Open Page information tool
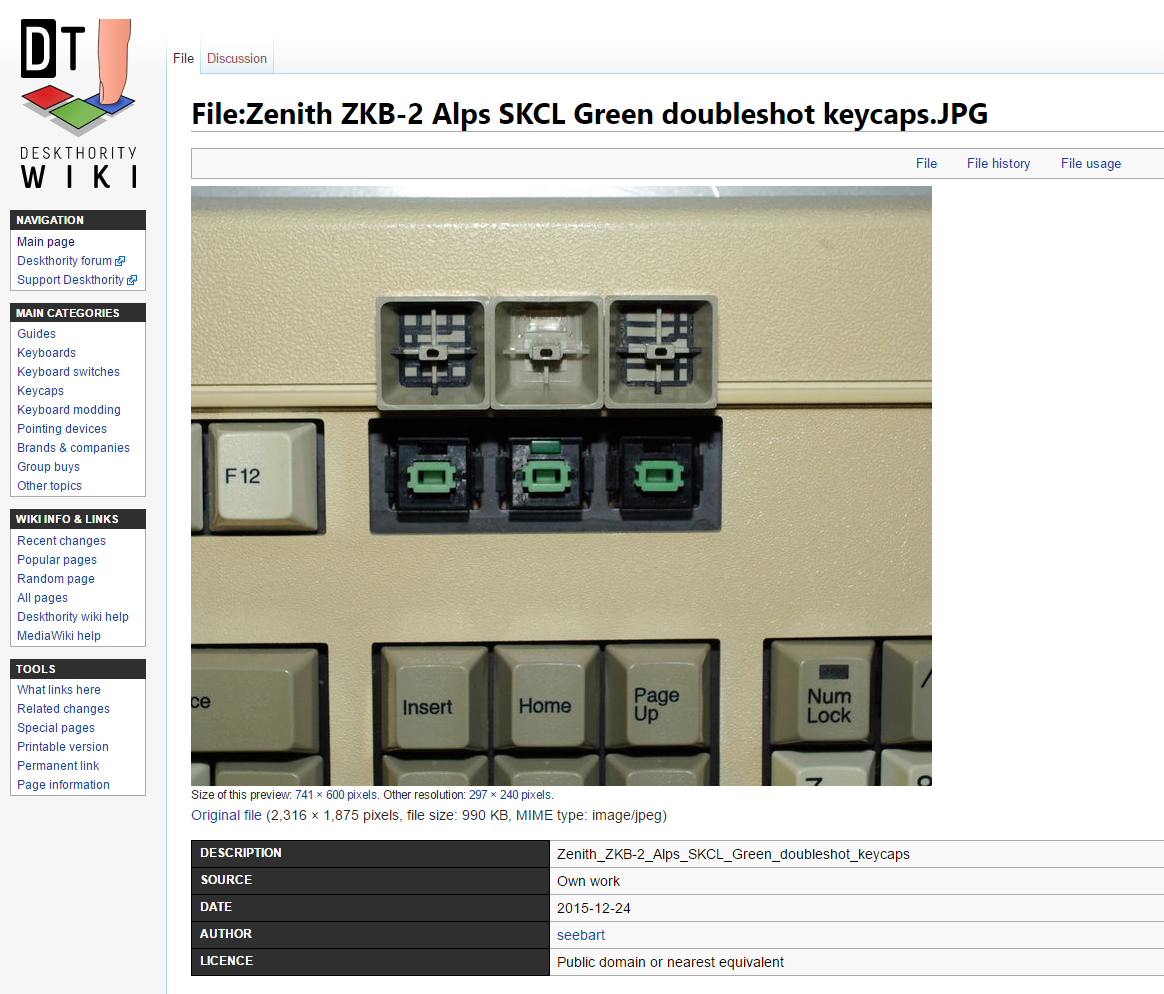 (63, 785)
